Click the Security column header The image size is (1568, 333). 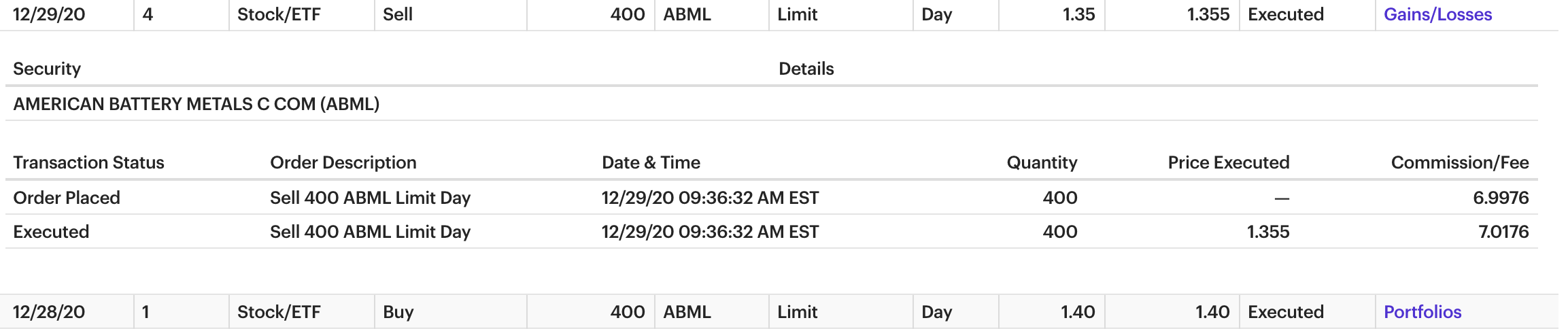point(47,69)
